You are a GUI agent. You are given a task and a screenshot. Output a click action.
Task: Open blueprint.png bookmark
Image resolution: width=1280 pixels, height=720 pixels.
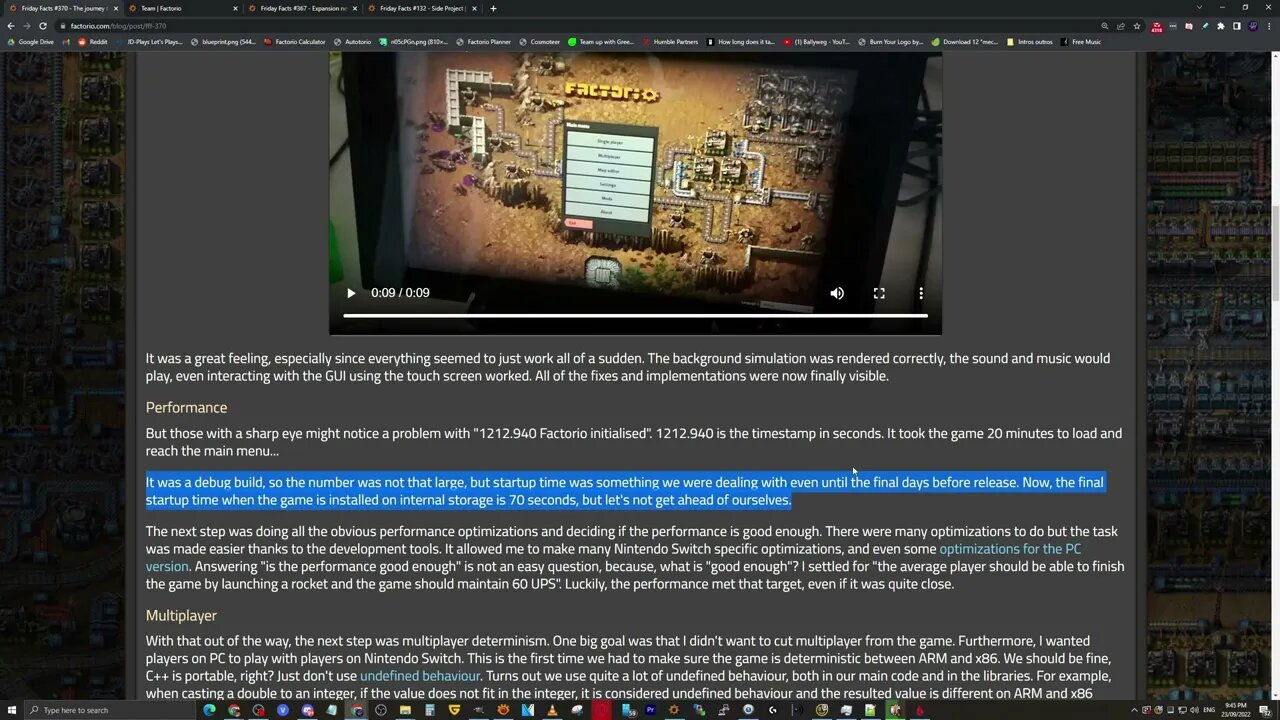click(224, 42)
